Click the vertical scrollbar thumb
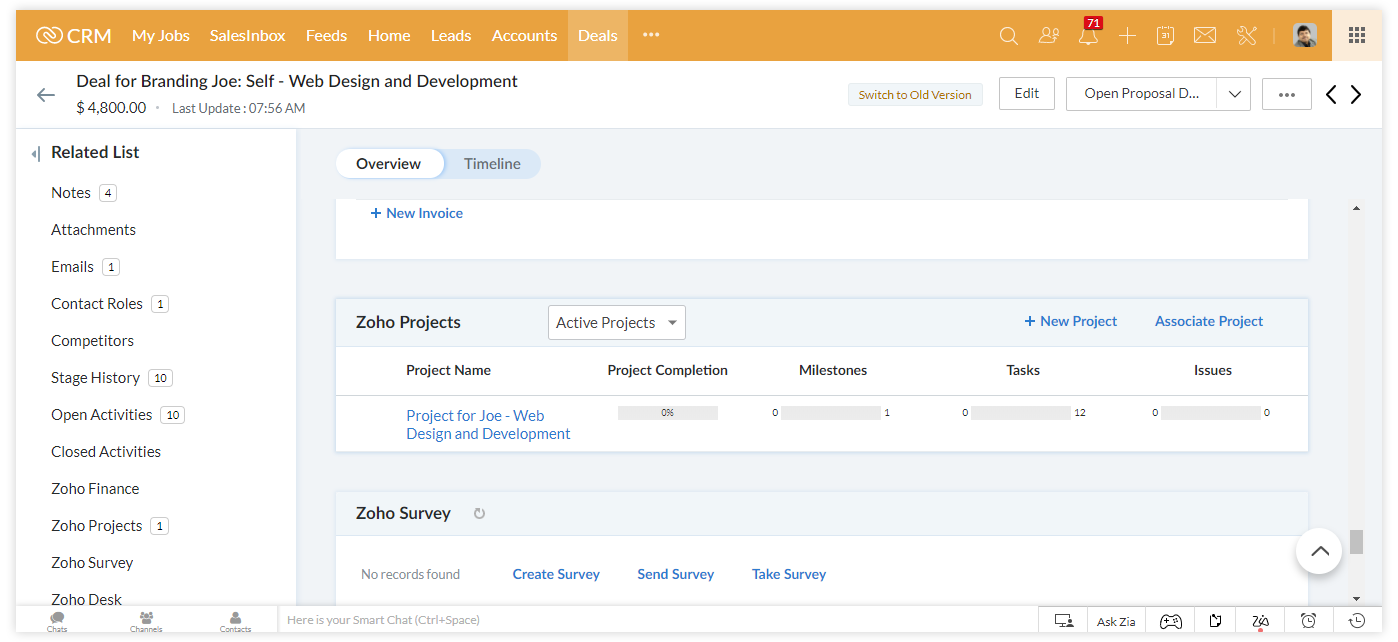The width and height of the screenshot is (1398, 642). 1356,541
